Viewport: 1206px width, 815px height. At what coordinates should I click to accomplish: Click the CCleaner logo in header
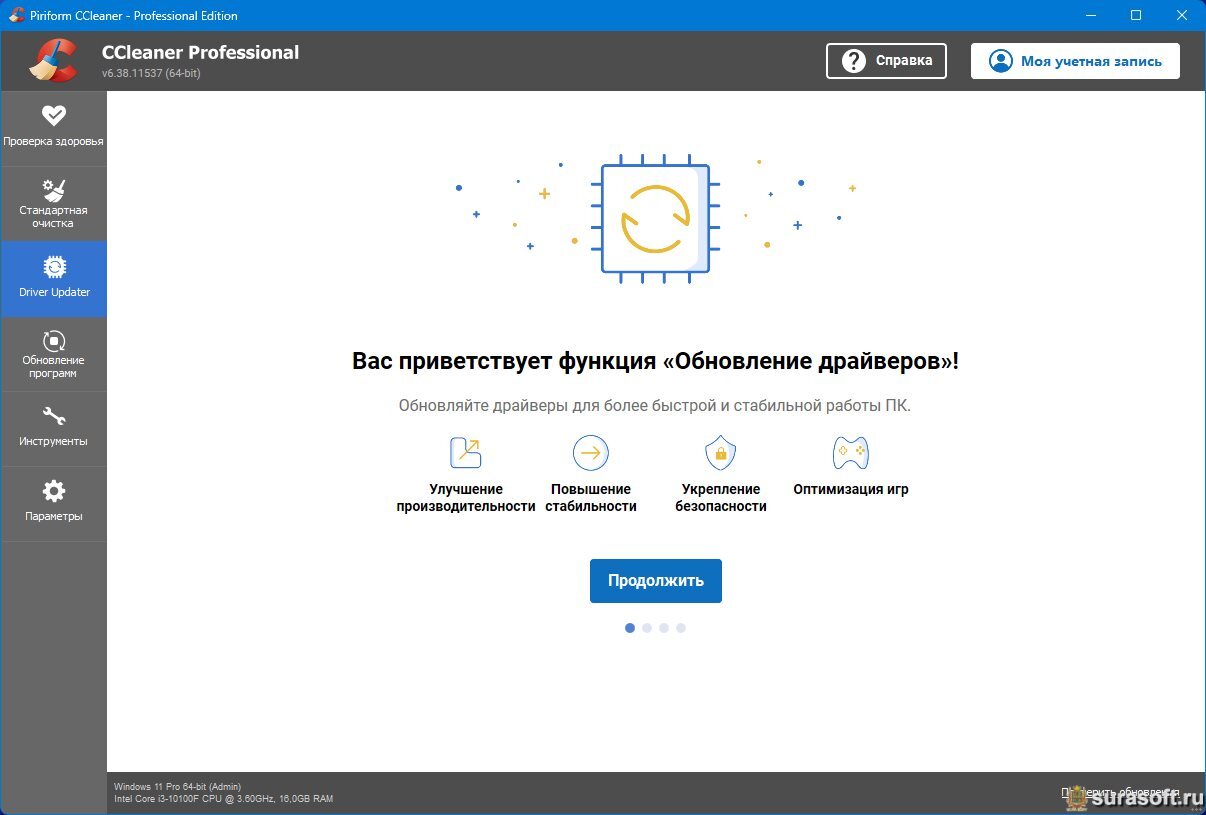(x=53, y=60)
